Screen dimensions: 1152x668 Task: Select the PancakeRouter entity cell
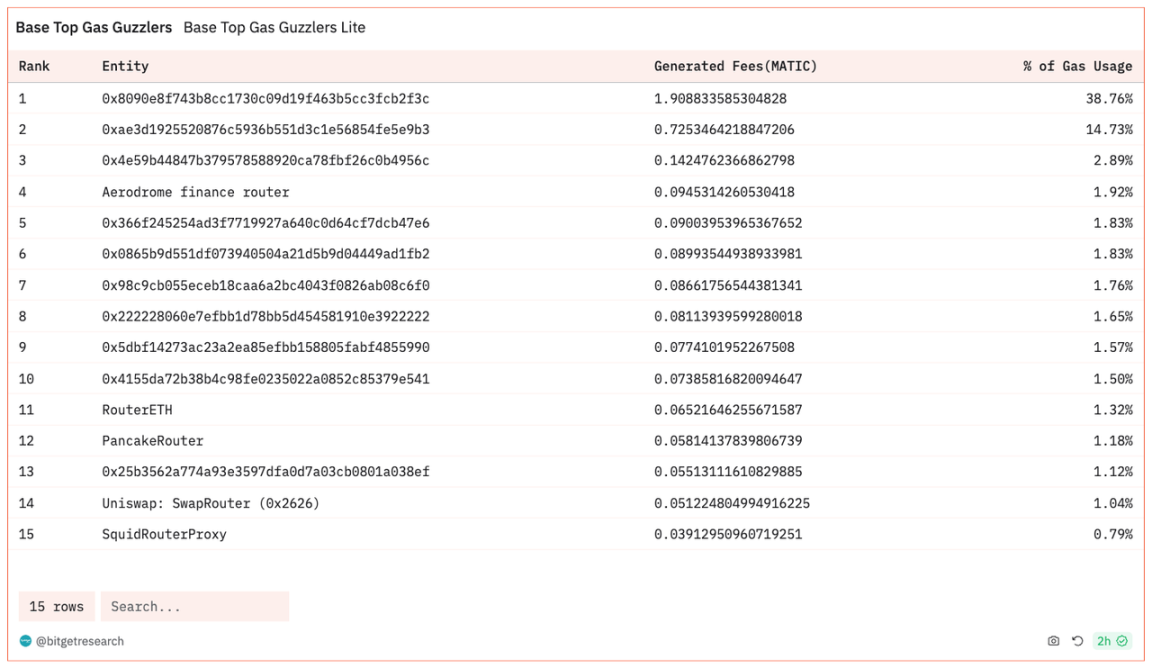point(152,441)
